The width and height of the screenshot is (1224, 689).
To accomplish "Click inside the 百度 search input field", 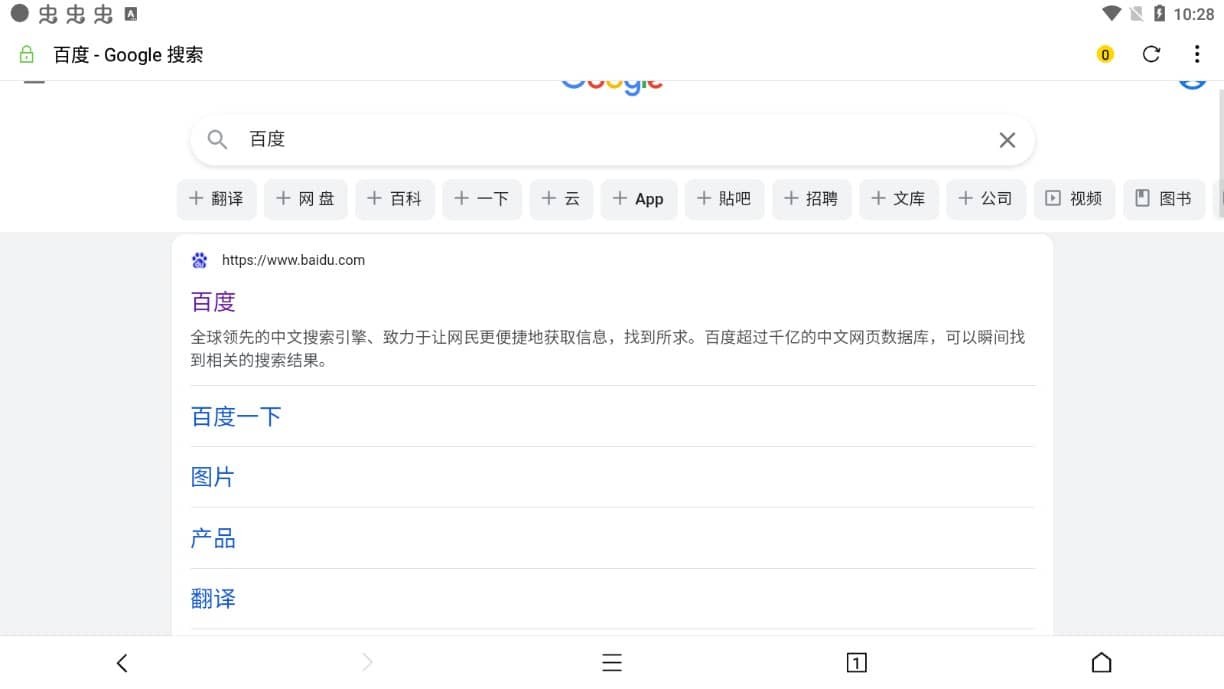I will pos(612,140).
